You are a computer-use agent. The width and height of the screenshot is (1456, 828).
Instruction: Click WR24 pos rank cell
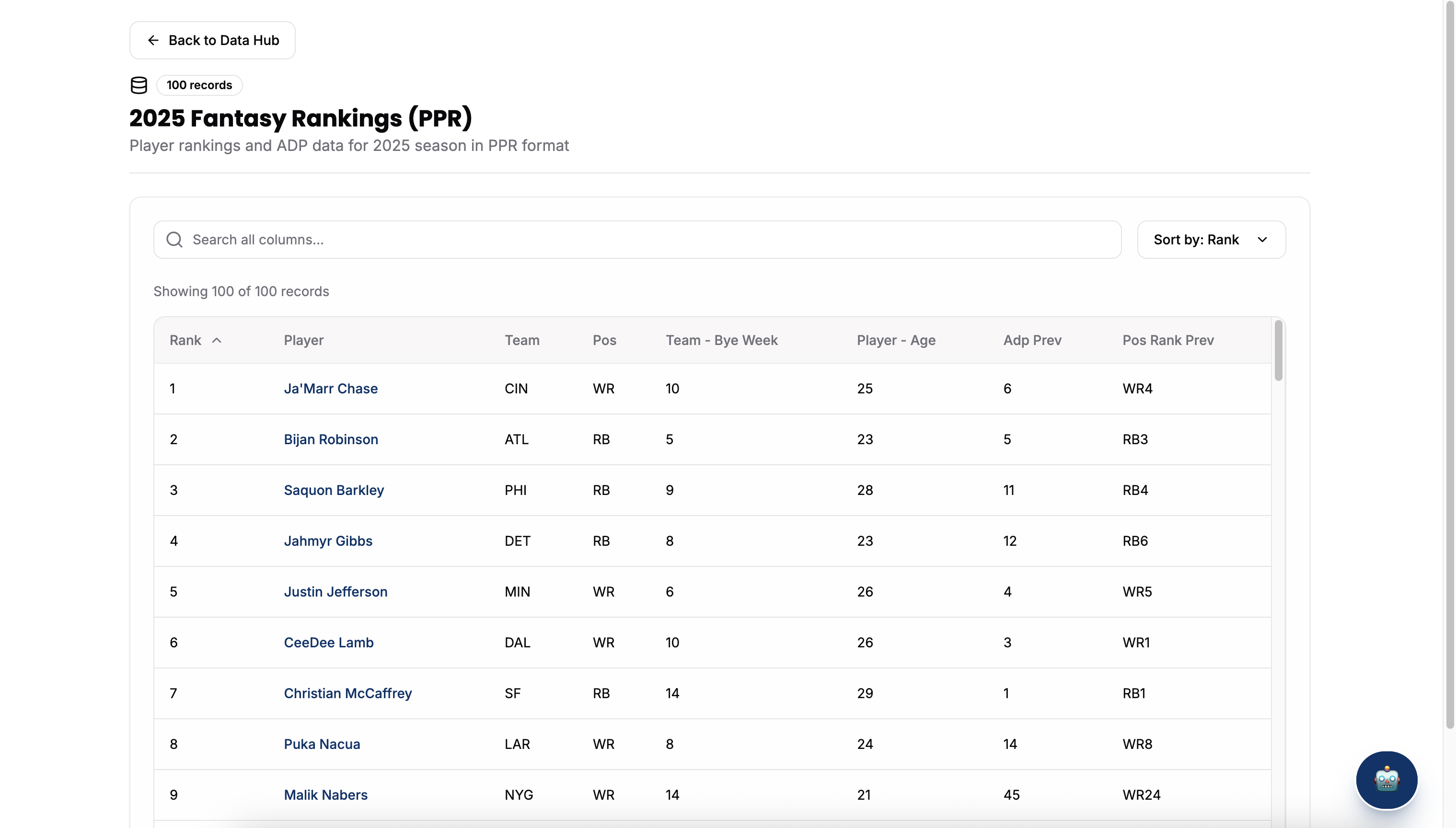click(x=1142, y=794)
